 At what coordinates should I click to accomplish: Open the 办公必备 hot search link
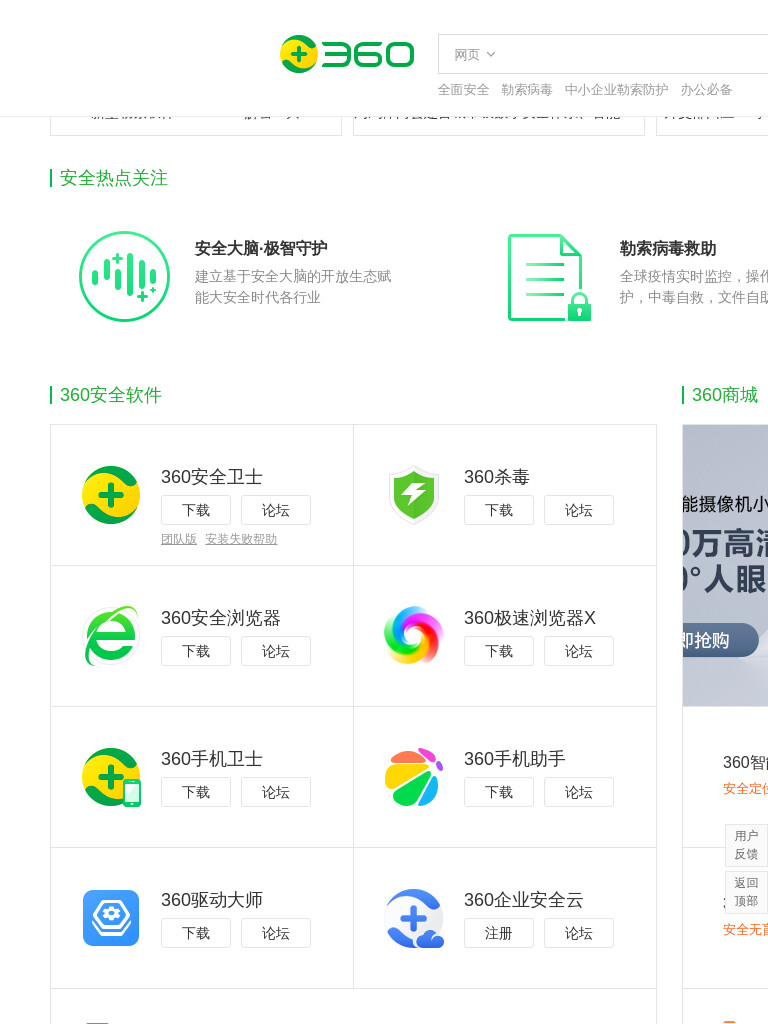pos(706,89)
